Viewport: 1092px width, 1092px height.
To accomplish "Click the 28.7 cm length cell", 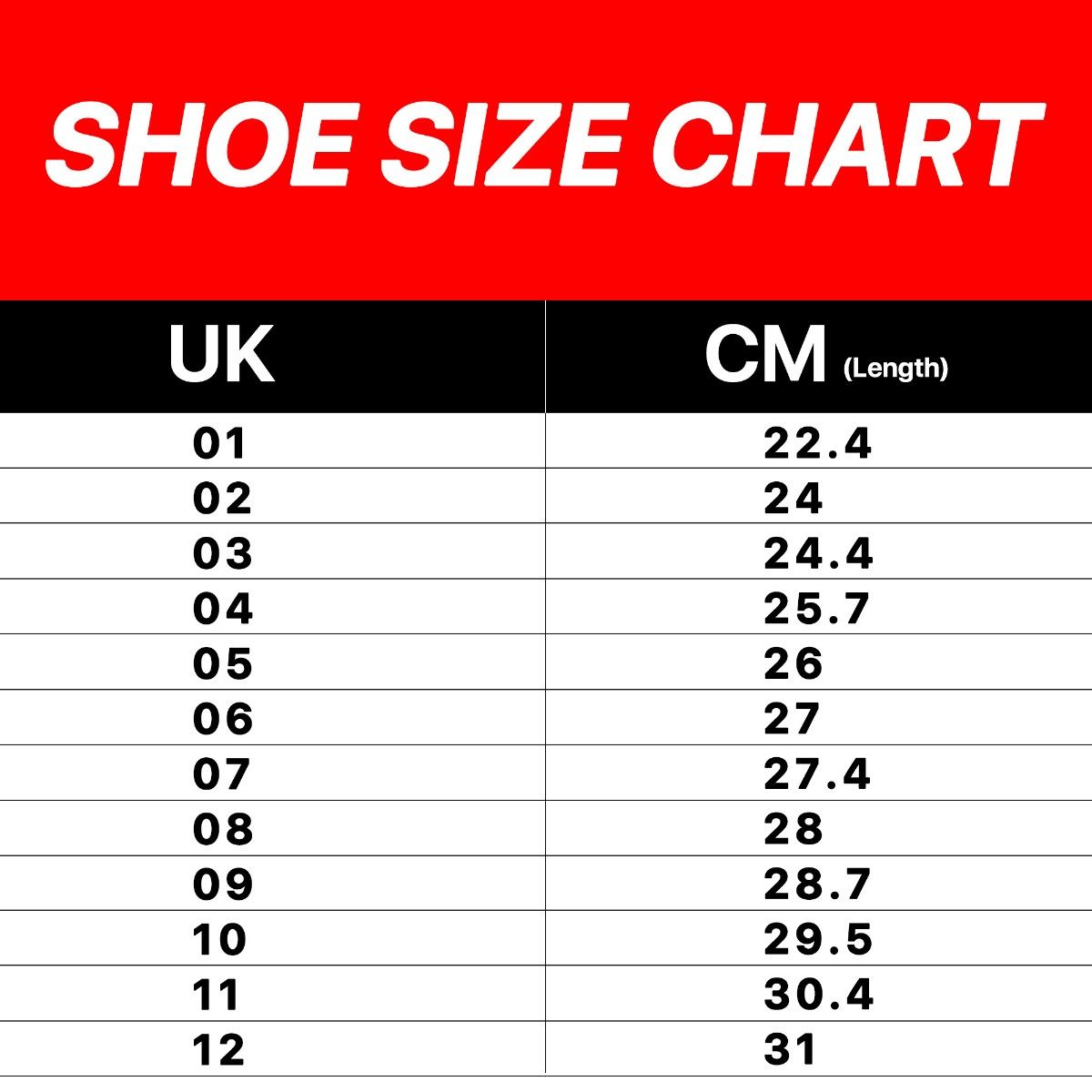I will tap(817, 885).
